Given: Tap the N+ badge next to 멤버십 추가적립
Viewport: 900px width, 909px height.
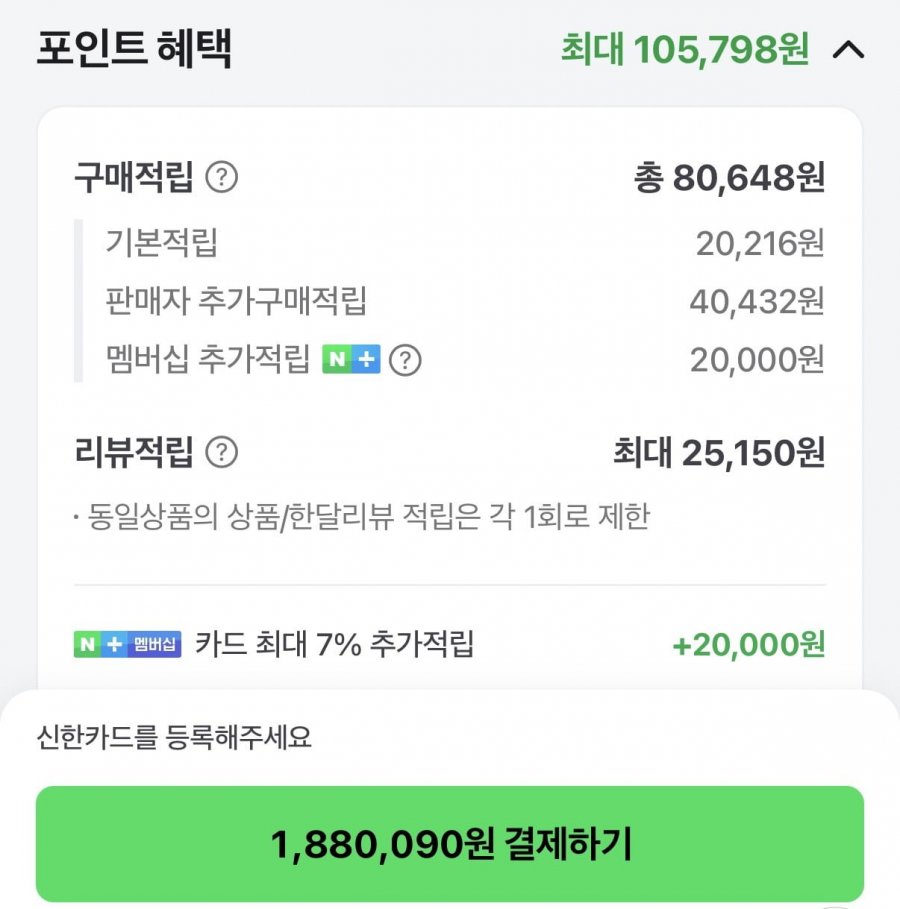Looking at the screenshot, I should [x=351, y=360].
